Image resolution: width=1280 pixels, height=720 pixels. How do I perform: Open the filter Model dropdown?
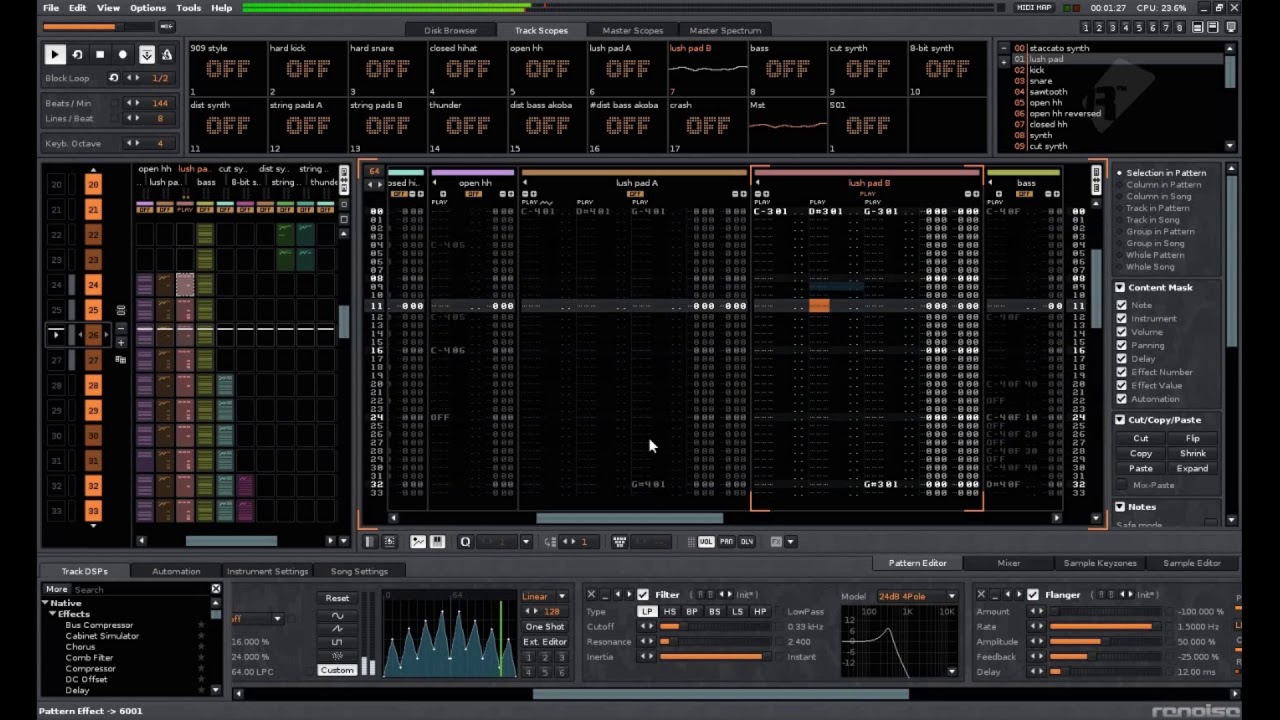pyautogui.click(x=917, y=596)
